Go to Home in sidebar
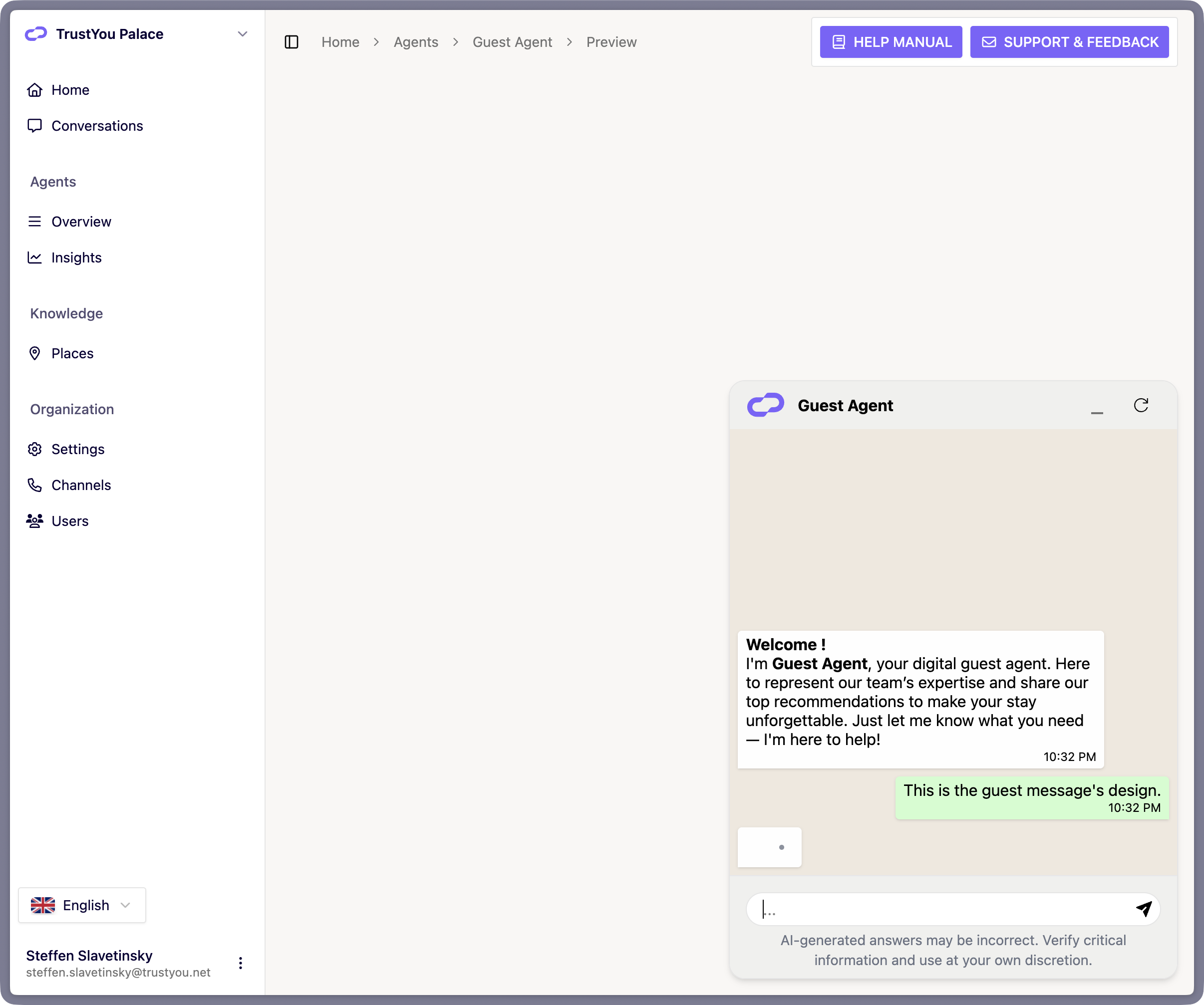1204x1005 pixels. 70,90
